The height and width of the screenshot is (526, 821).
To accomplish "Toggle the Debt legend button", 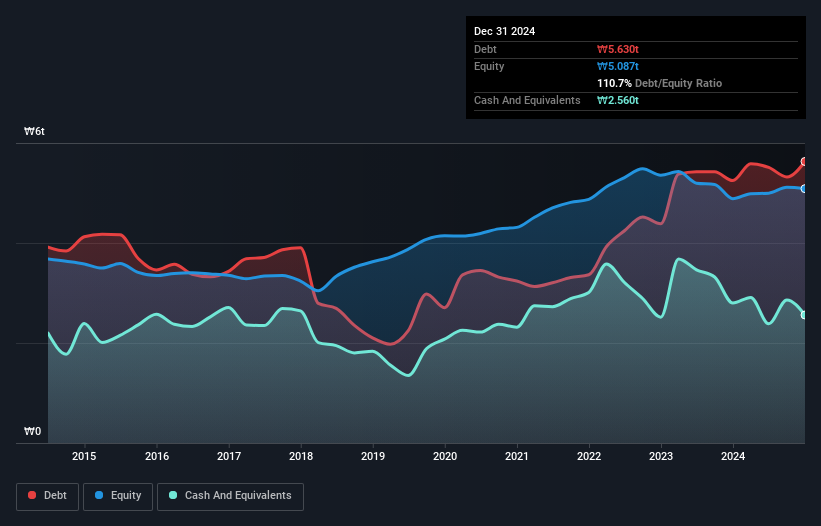I will click(48, 496).
